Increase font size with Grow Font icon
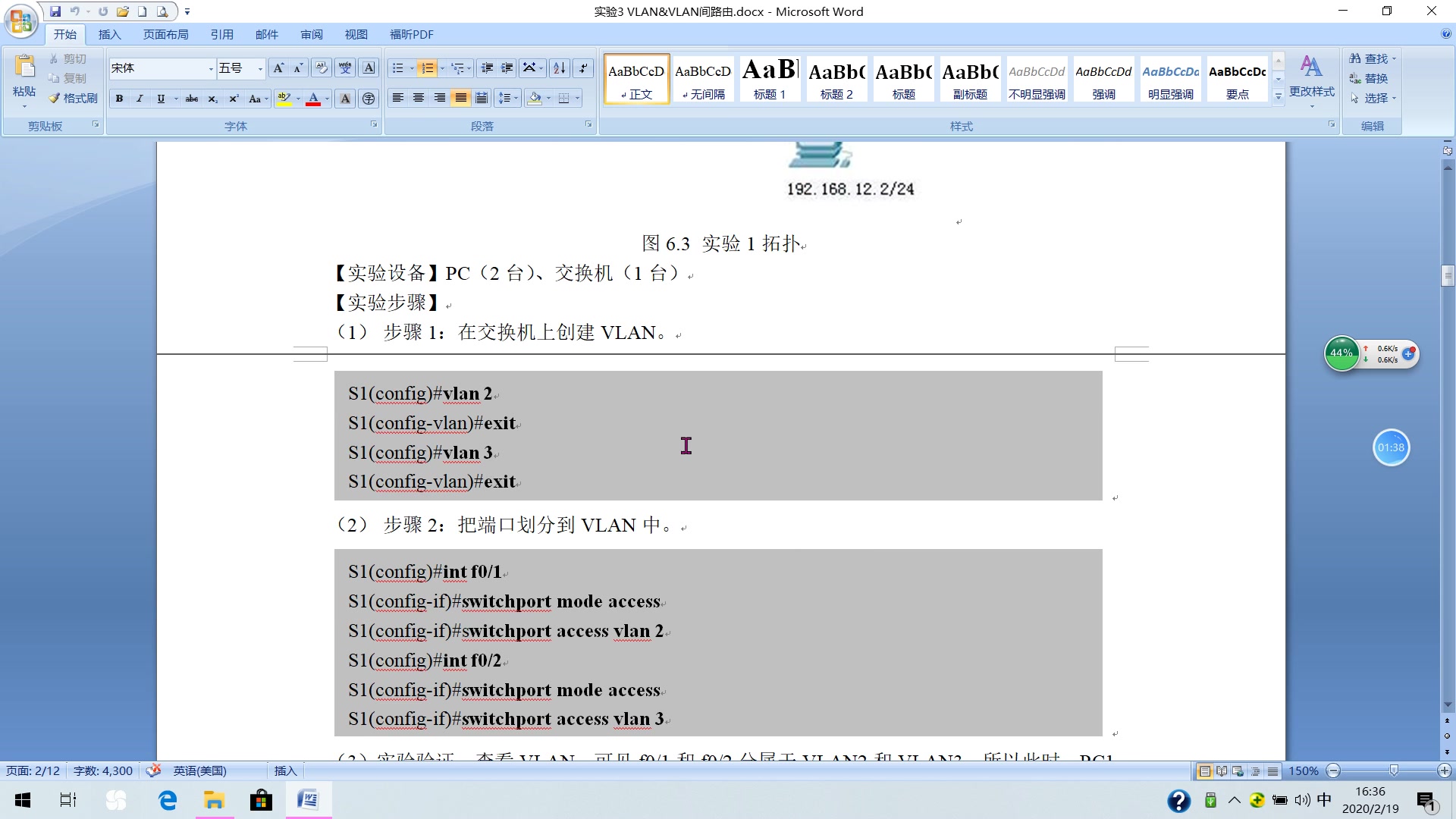The width and height of the screenshot is (1456, 819). click(278, 68)
